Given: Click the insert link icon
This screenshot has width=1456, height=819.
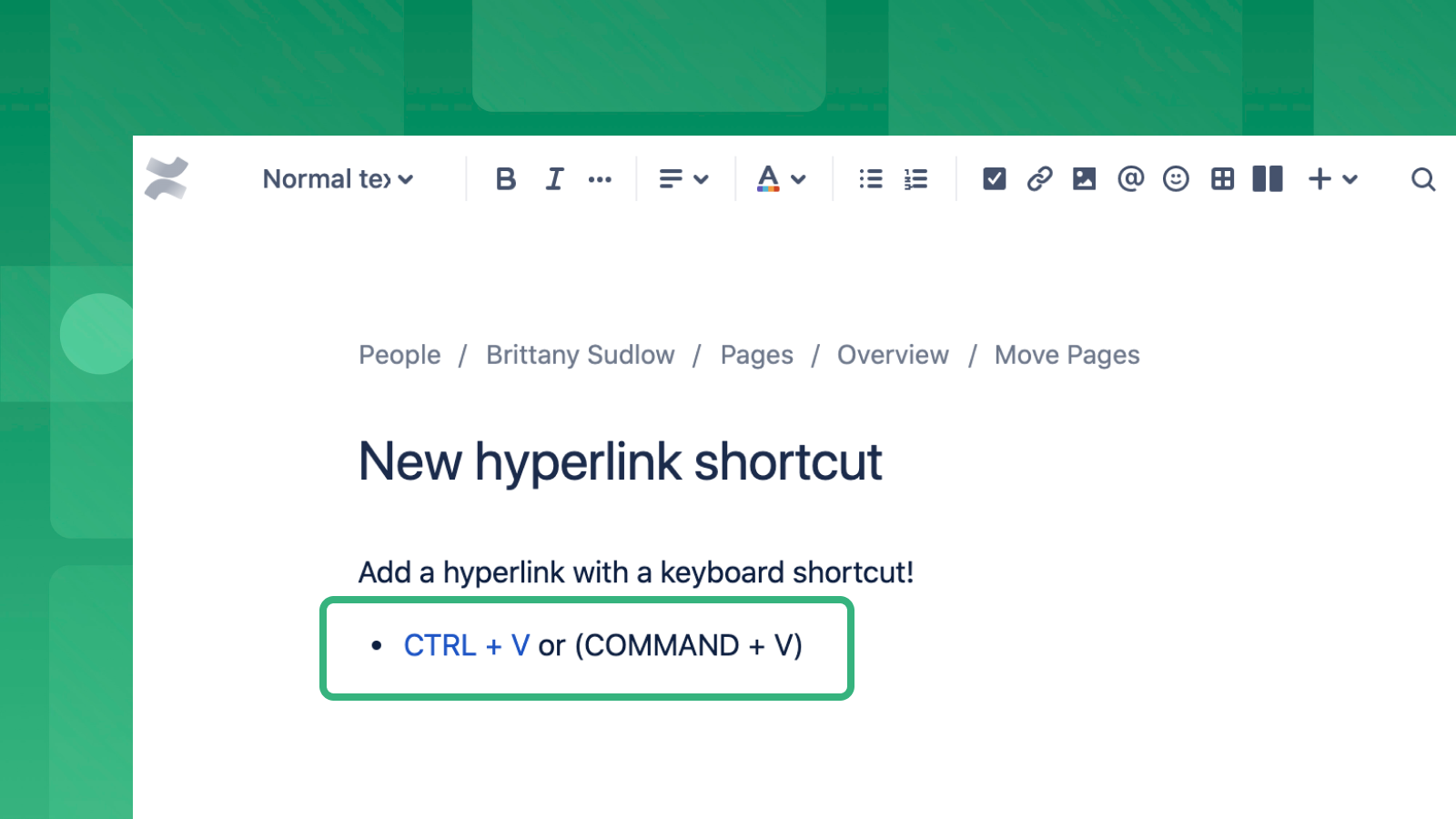Looking at the screenshot, I should (x=1039, y=179).
